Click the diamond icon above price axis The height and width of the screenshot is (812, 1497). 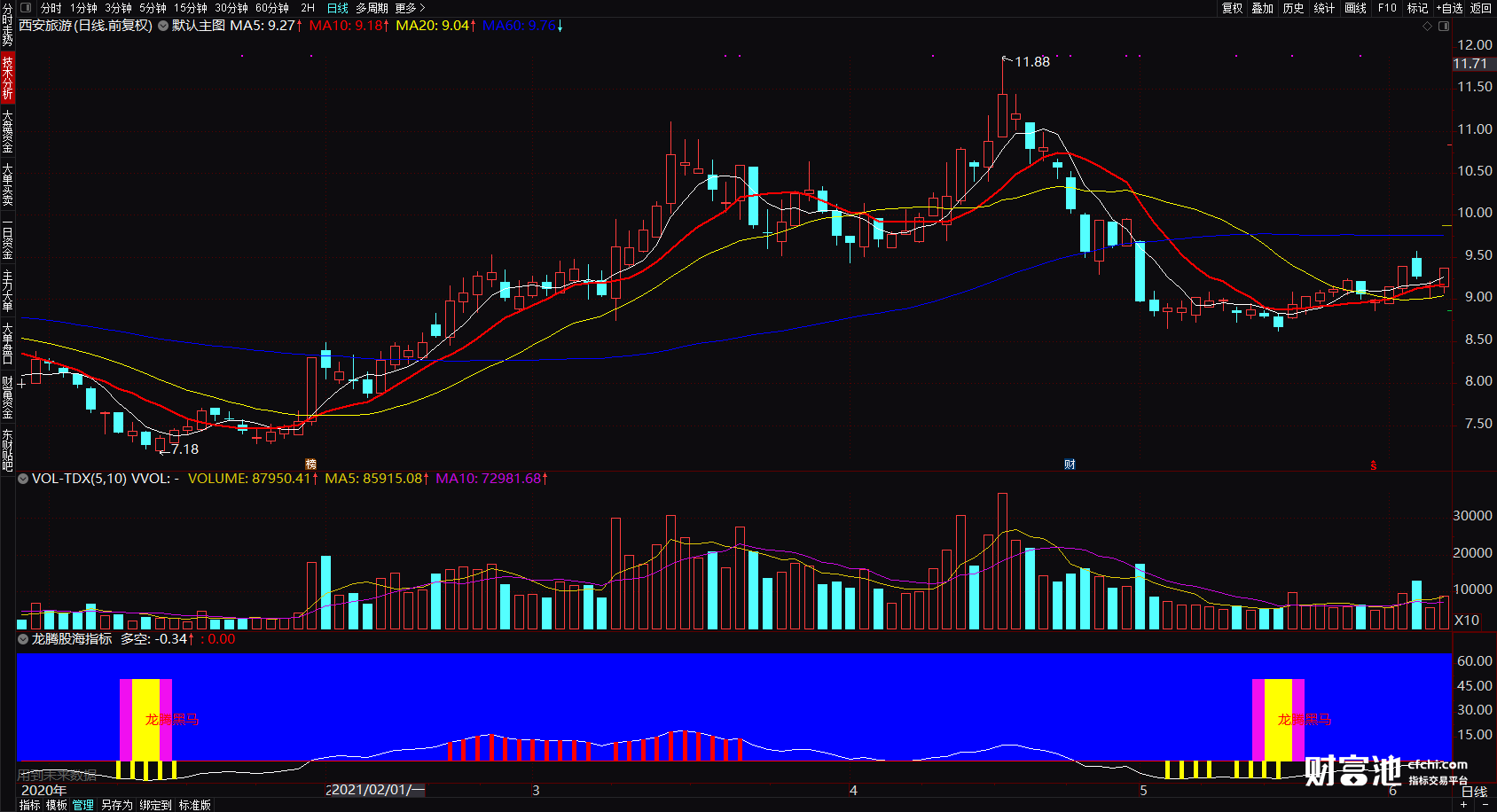click(1427, 26)
